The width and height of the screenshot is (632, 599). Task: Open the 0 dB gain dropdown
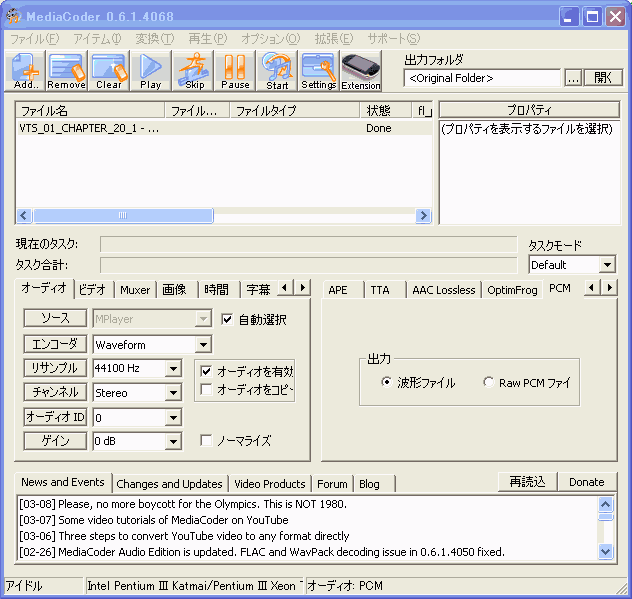tap(173, 441)
